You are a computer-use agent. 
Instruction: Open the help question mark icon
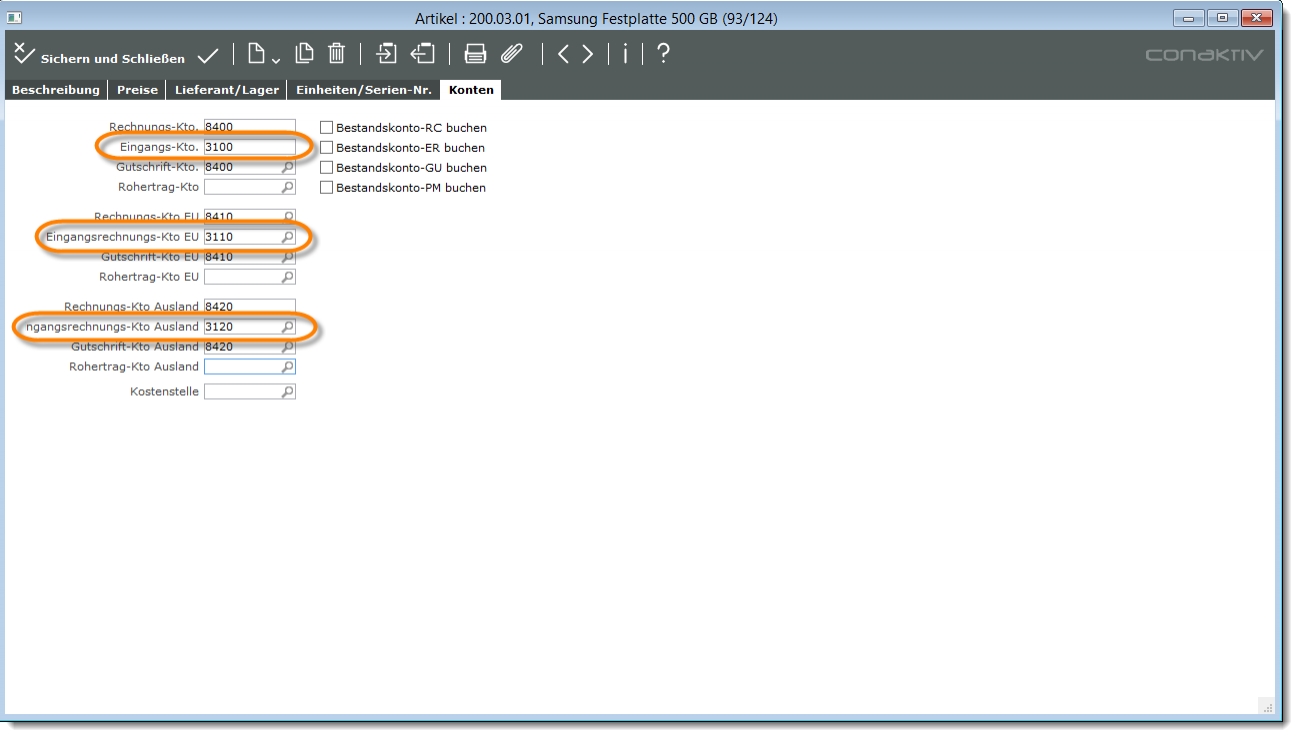click(x=662, y=55)
